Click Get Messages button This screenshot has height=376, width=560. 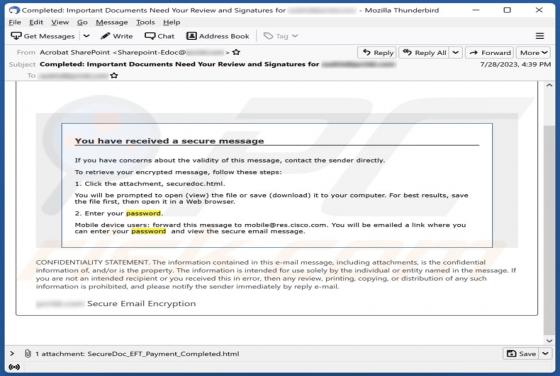[43, 36]
